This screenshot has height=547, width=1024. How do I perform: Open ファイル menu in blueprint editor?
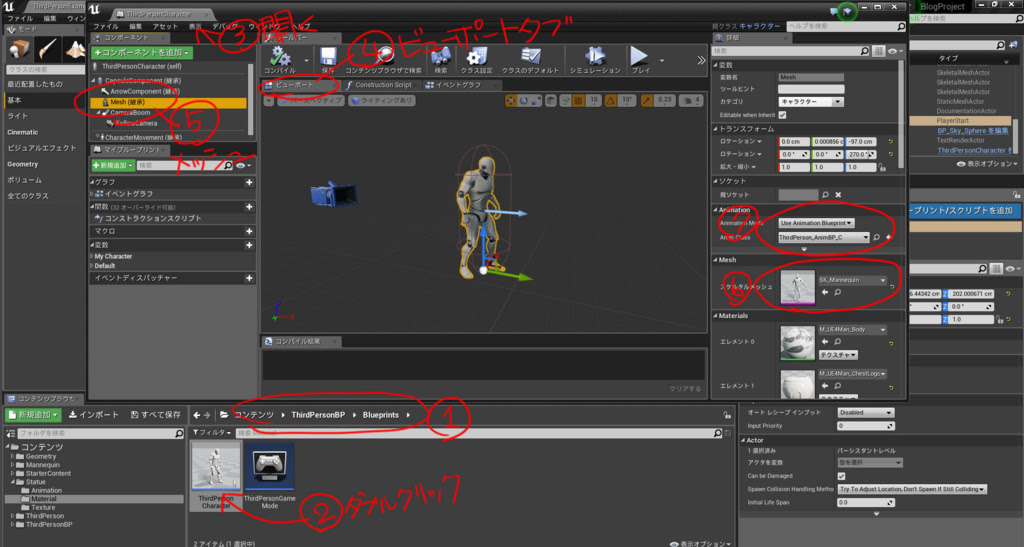pos(105,27)
